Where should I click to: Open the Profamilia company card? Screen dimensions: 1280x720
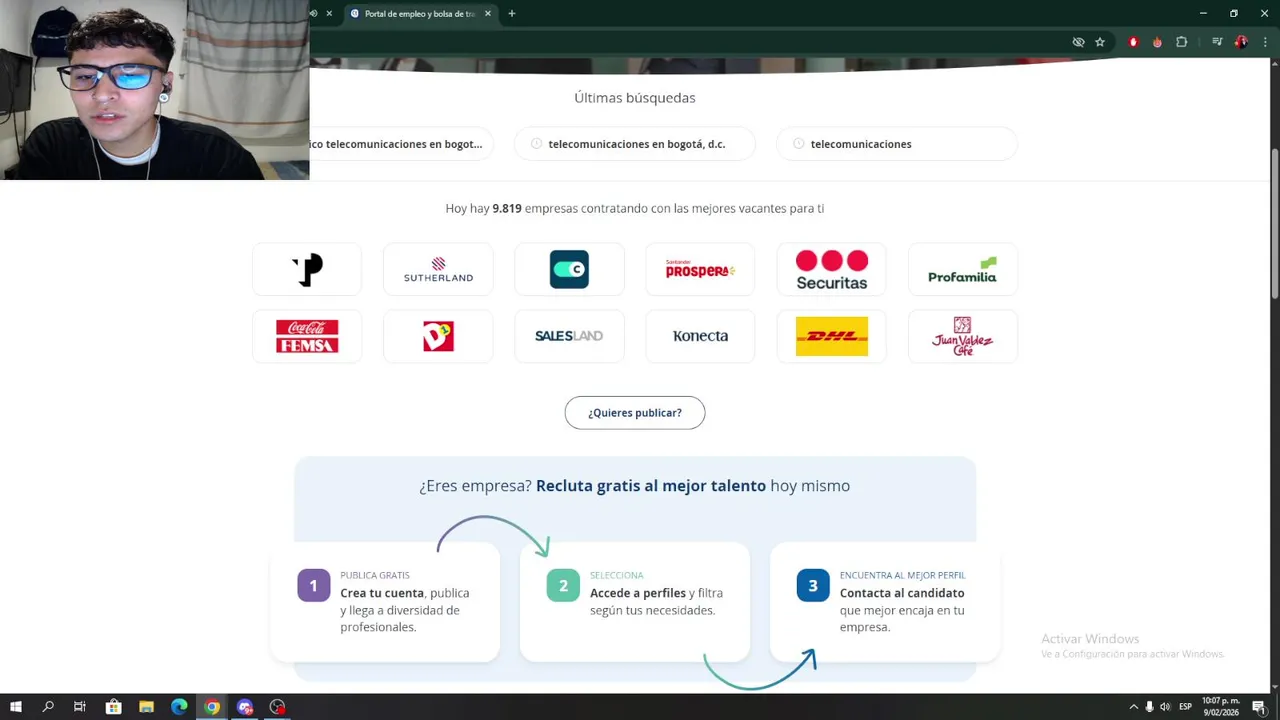962,269
